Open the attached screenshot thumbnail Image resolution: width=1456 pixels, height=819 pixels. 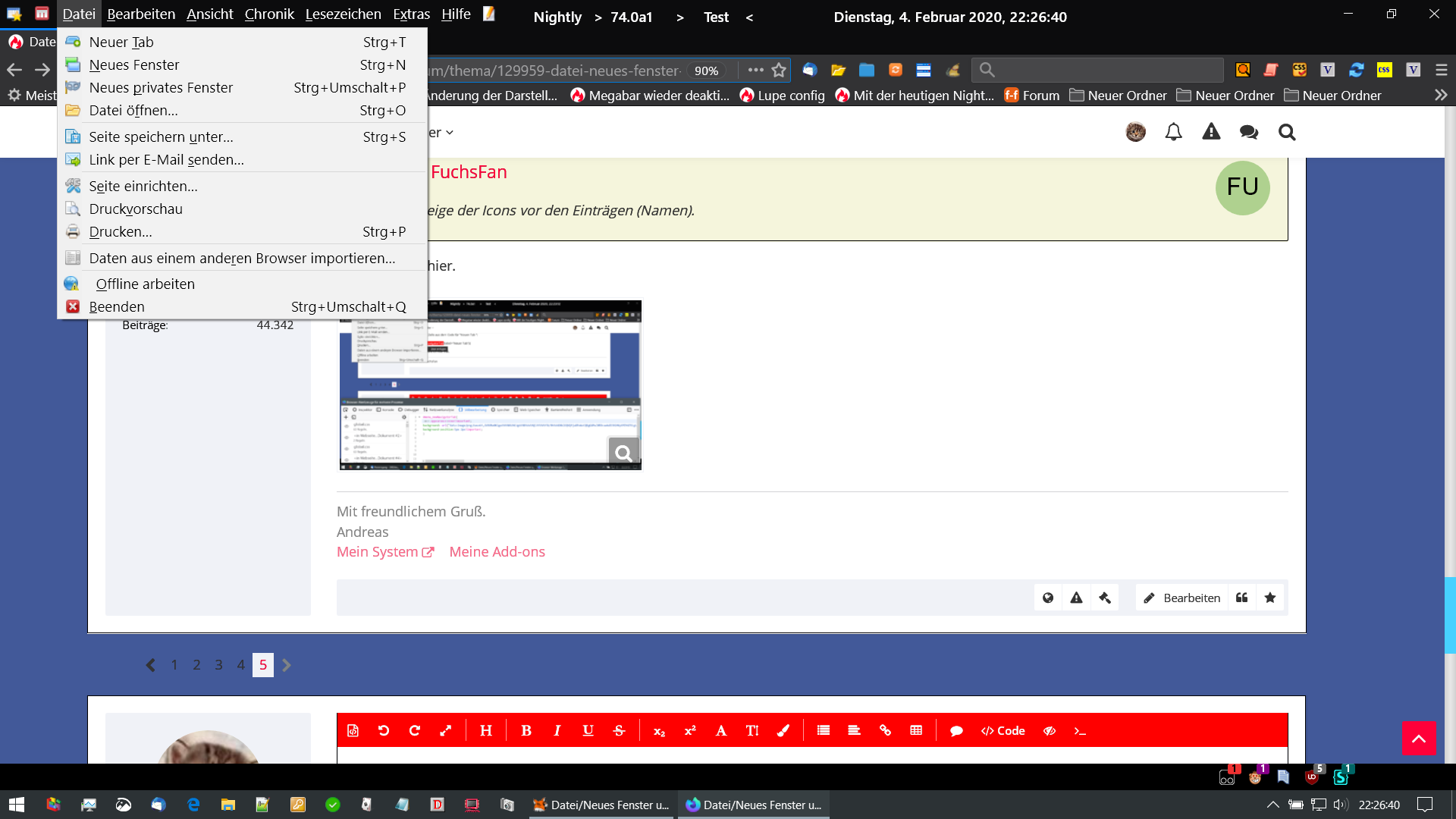[490, 385]
